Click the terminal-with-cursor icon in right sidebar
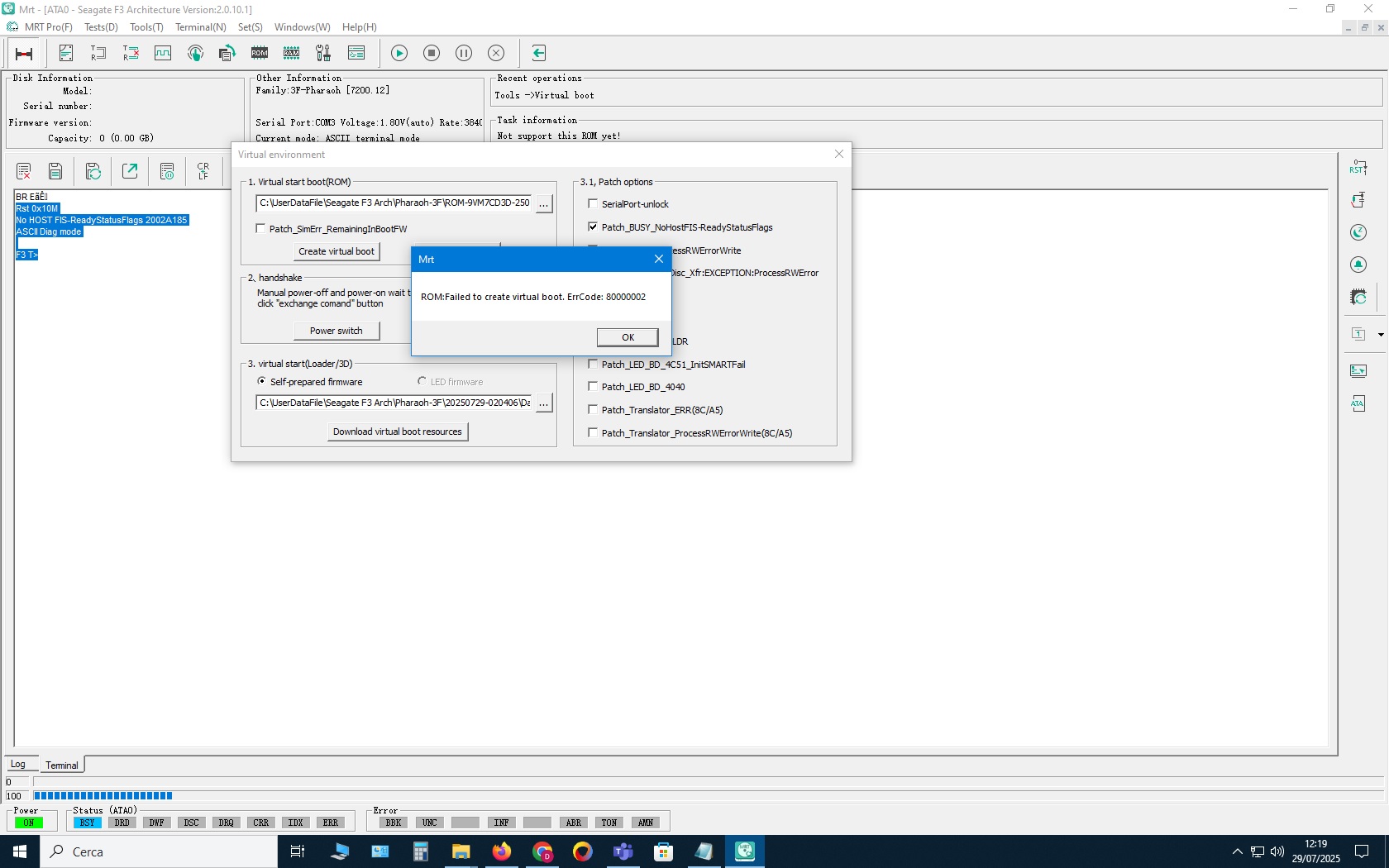 point(1358,371)
